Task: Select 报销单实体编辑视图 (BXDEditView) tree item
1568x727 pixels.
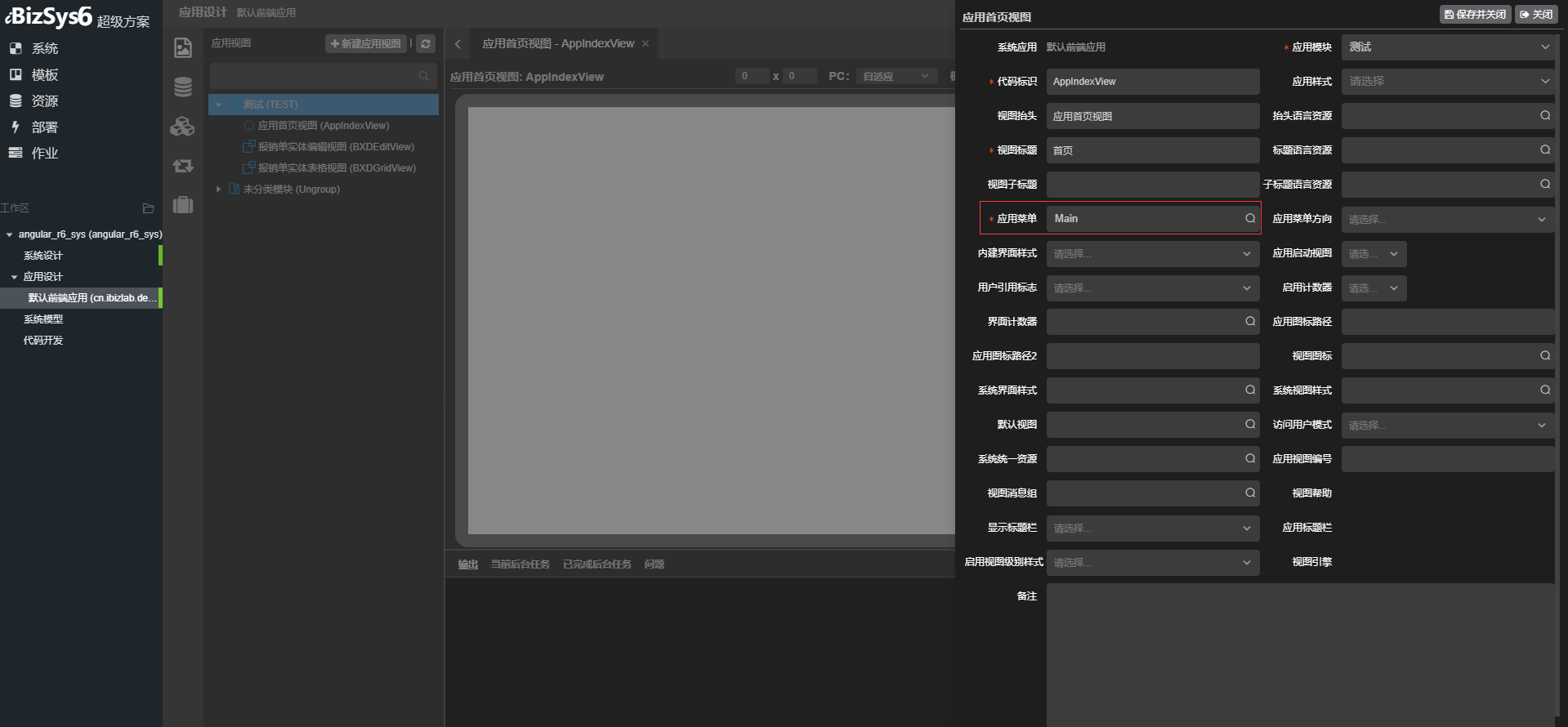Action: click(x=336, y=147)
